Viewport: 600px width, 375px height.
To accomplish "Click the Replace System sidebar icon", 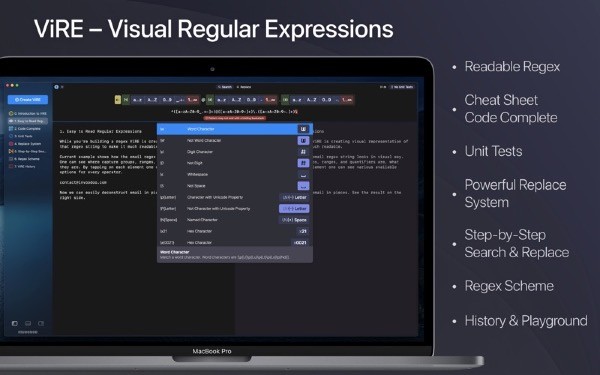I will click(11, 144).
